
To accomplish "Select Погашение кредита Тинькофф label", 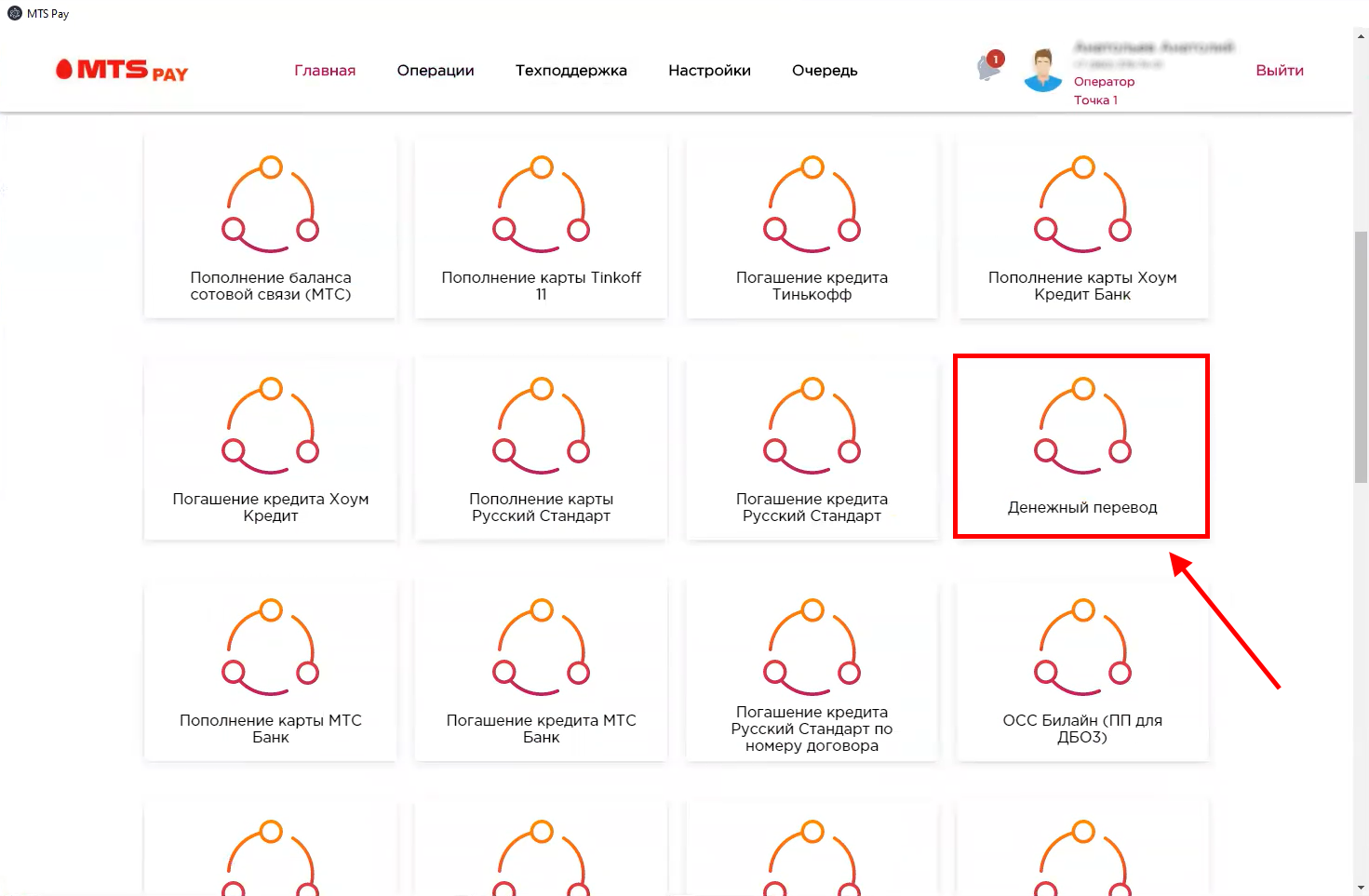I will [x=812, y=286].
